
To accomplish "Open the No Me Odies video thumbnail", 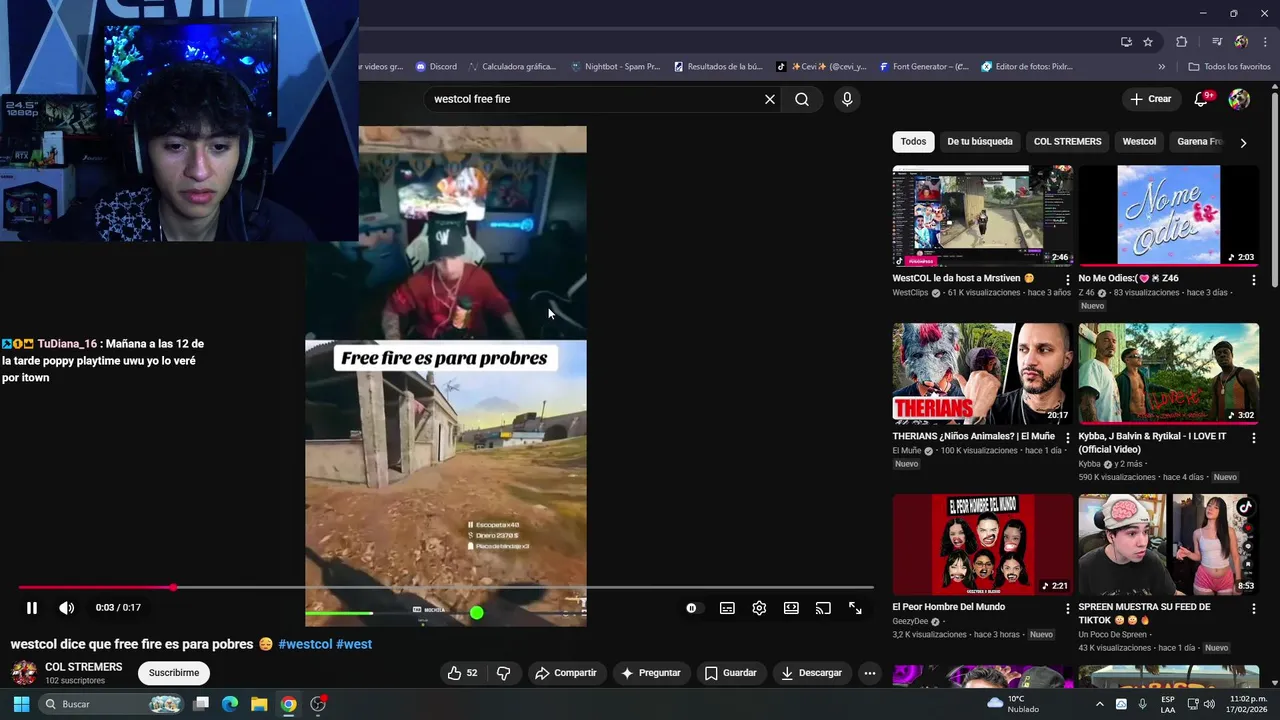I will (x=1169, y=216).
